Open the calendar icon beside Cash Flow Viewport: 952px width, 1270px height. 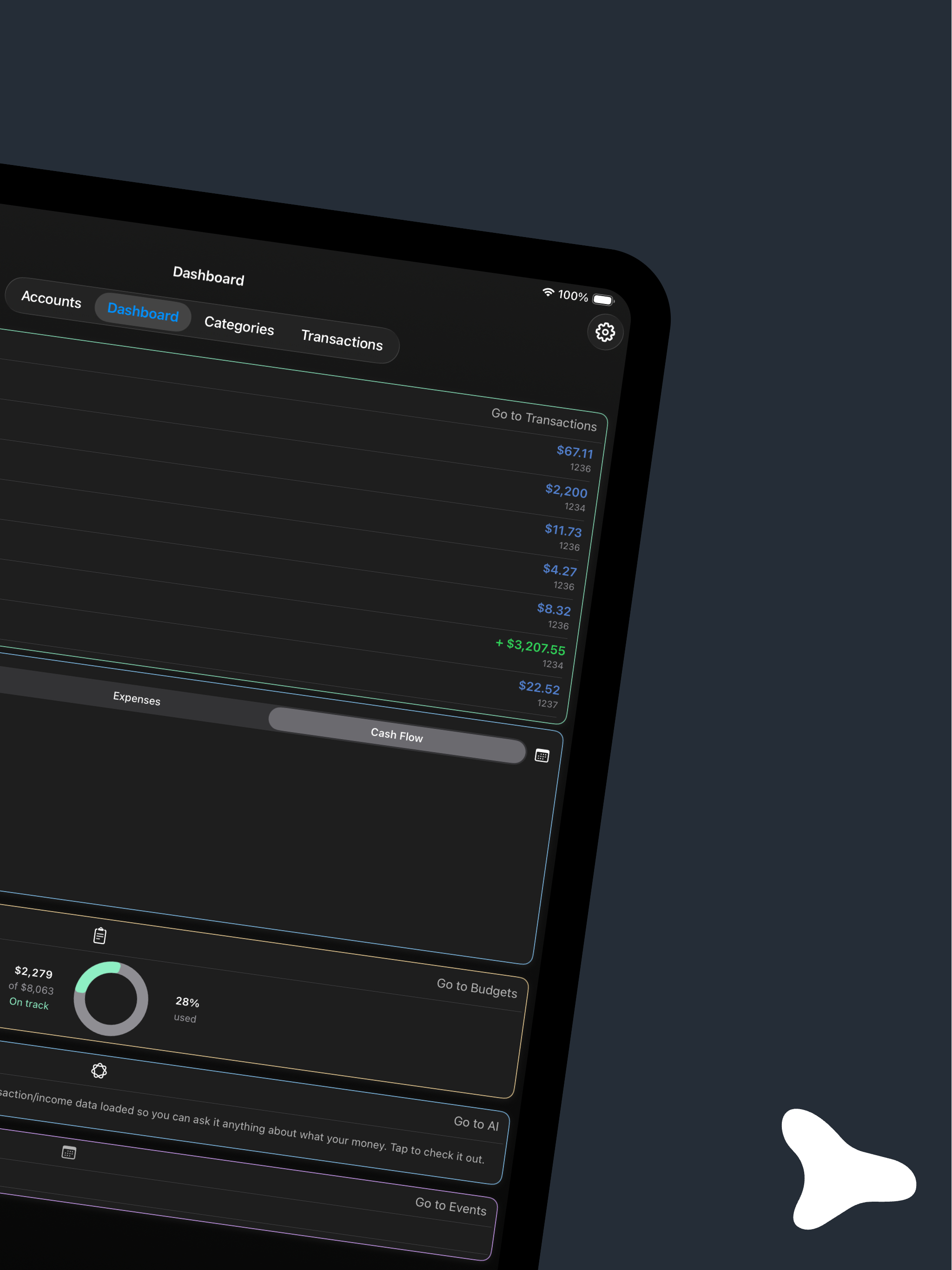[x=542, y=755]
